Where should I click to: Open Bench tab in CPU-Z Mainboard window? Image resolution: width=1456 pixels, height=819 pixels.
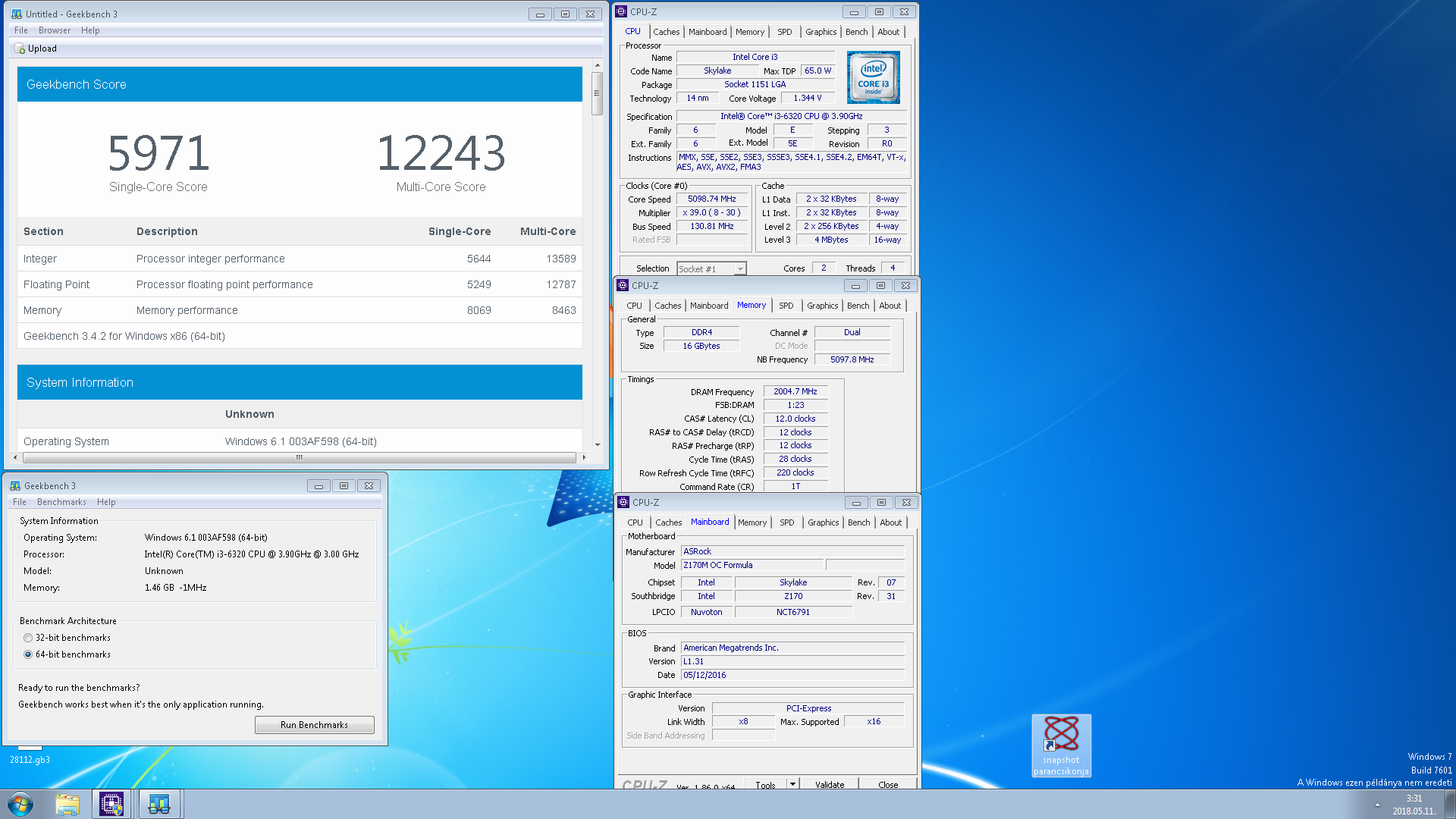click(858, 522)
